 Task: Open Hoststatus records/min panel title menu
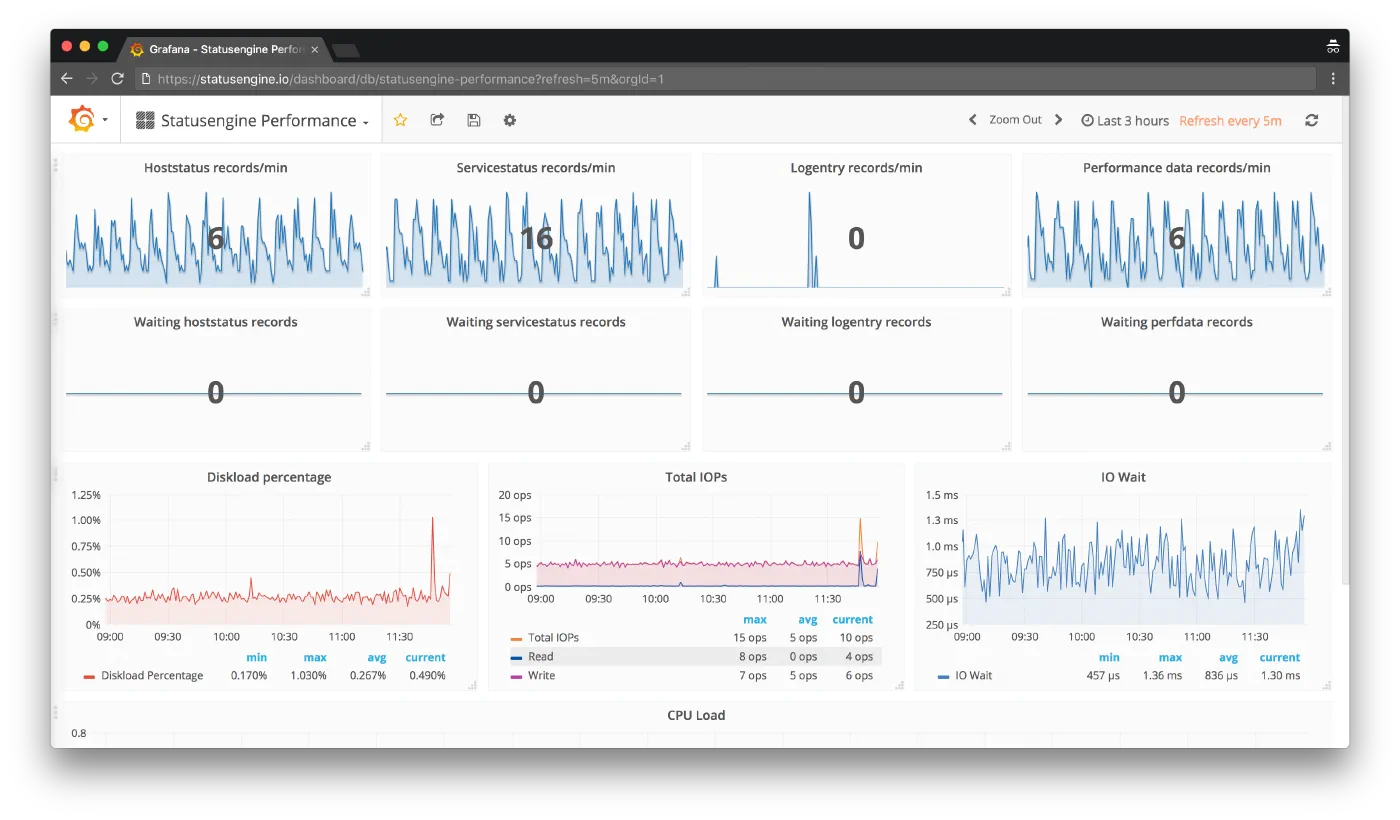215,168
